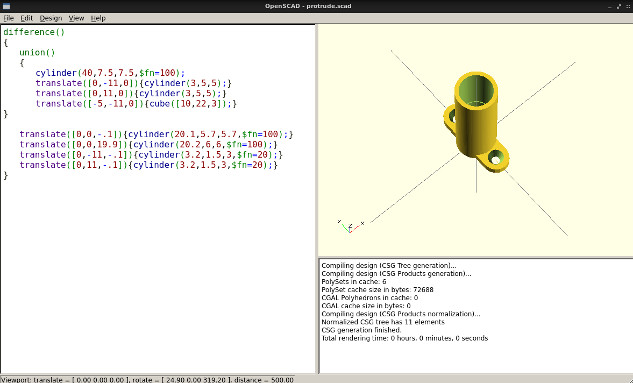Image resolution: width=633 pixels, height=383 pixels.
Task: Click the translate([0,11,0]){cylinder(3,5,5);} line
Action: click(x=131, y=93)
